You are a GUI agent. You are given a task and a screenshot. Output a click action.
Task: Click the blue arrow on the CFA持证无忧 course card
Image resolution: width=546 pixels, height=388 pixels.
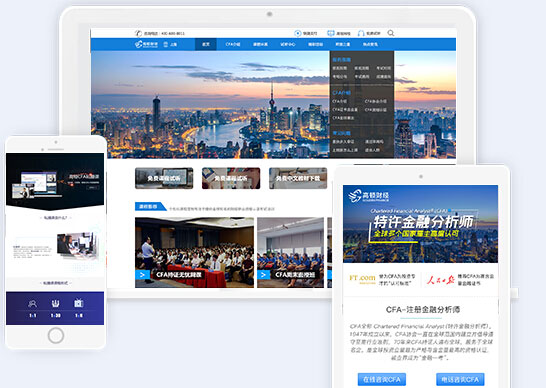[x=142, y=275]
